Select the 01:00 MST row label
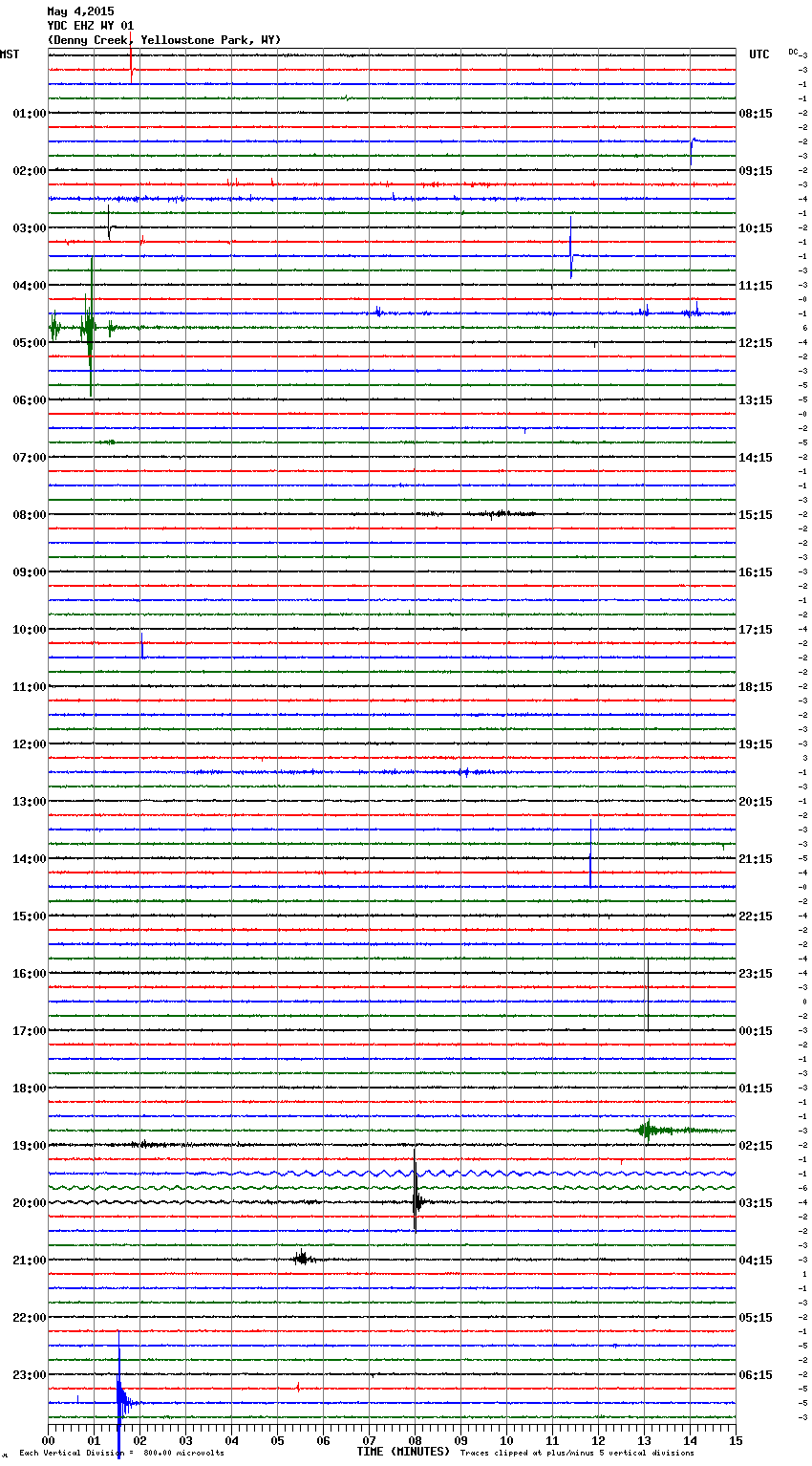This screenshot has height=1466, width=812. point(30,114)
